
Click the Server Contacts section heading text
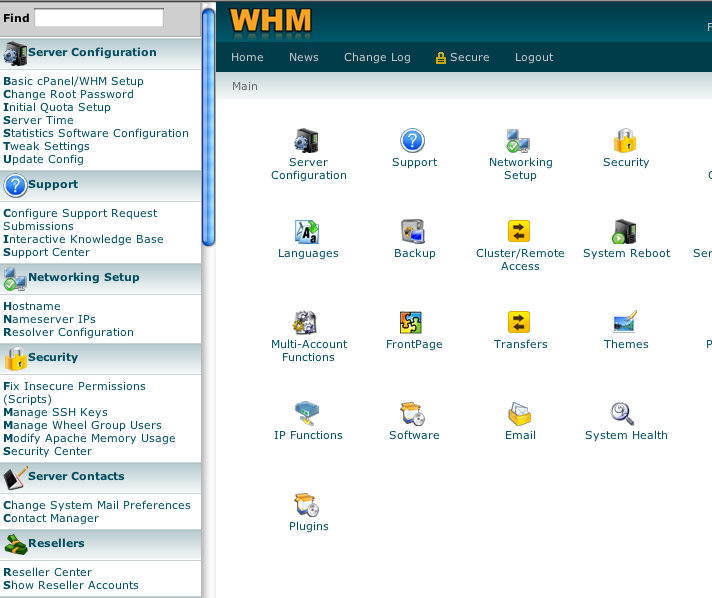(x=76, y=476)
